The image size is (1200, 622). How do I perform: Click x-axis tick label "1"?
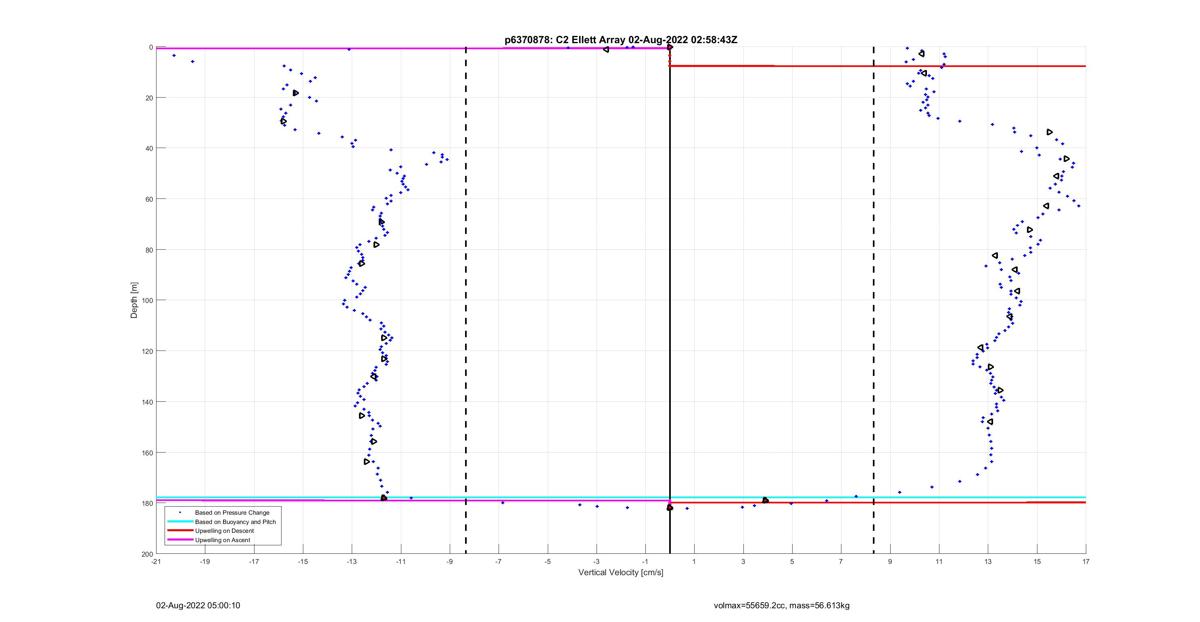coord(694,561)
